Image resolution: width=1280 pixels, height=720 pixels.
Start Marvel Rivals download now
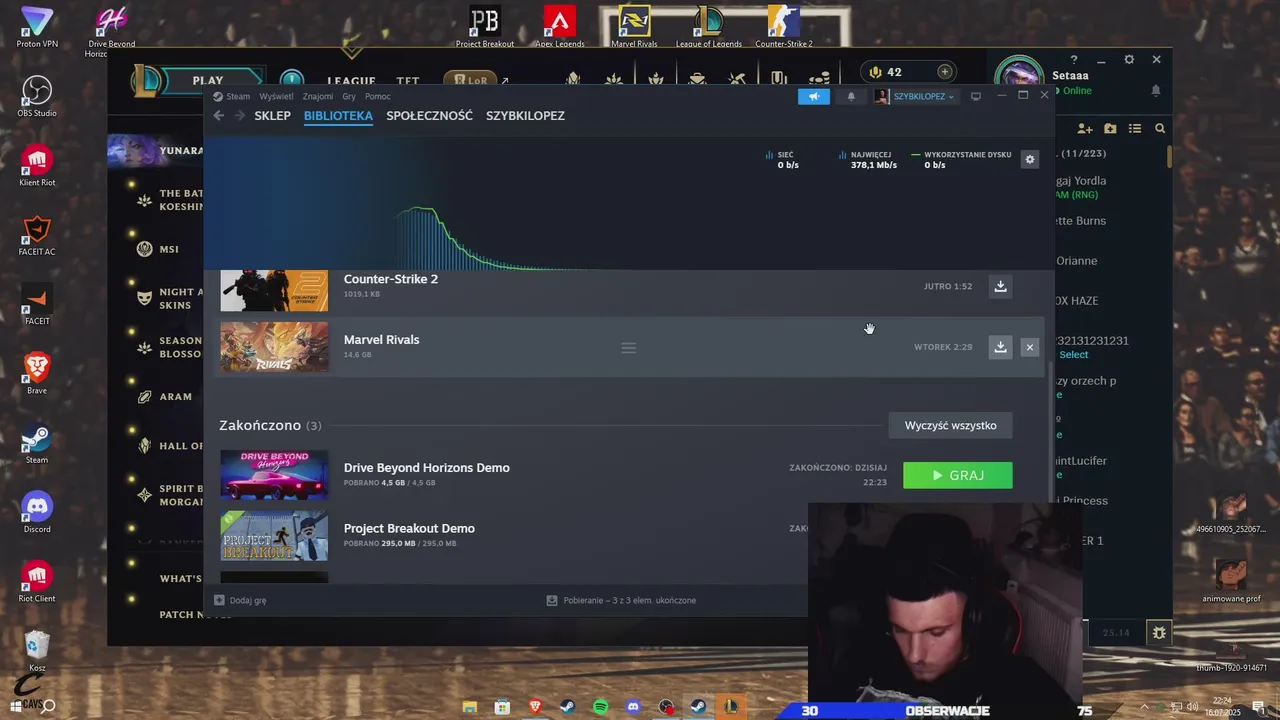1000,347
